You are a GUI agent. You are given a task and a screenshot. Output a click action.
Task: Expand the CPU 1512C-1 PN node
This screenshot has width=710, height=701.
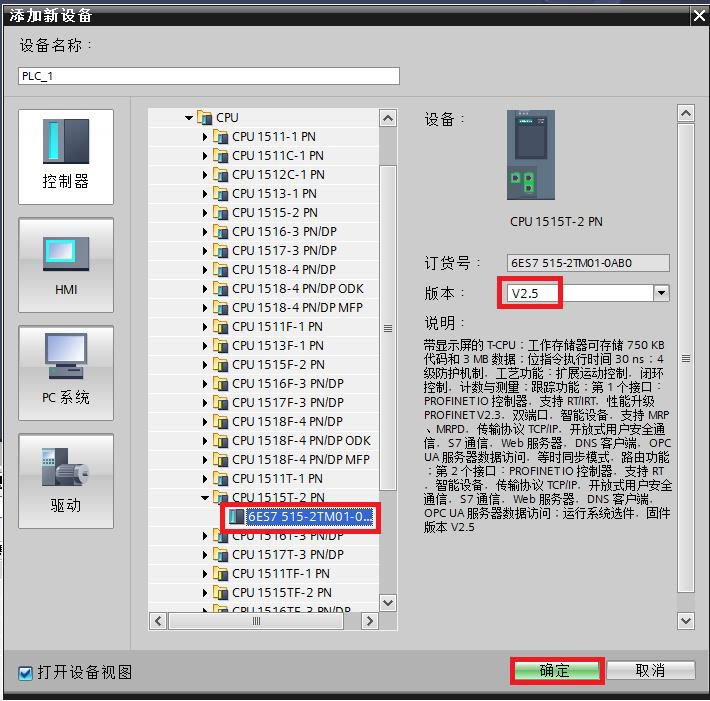click(205, 175)
